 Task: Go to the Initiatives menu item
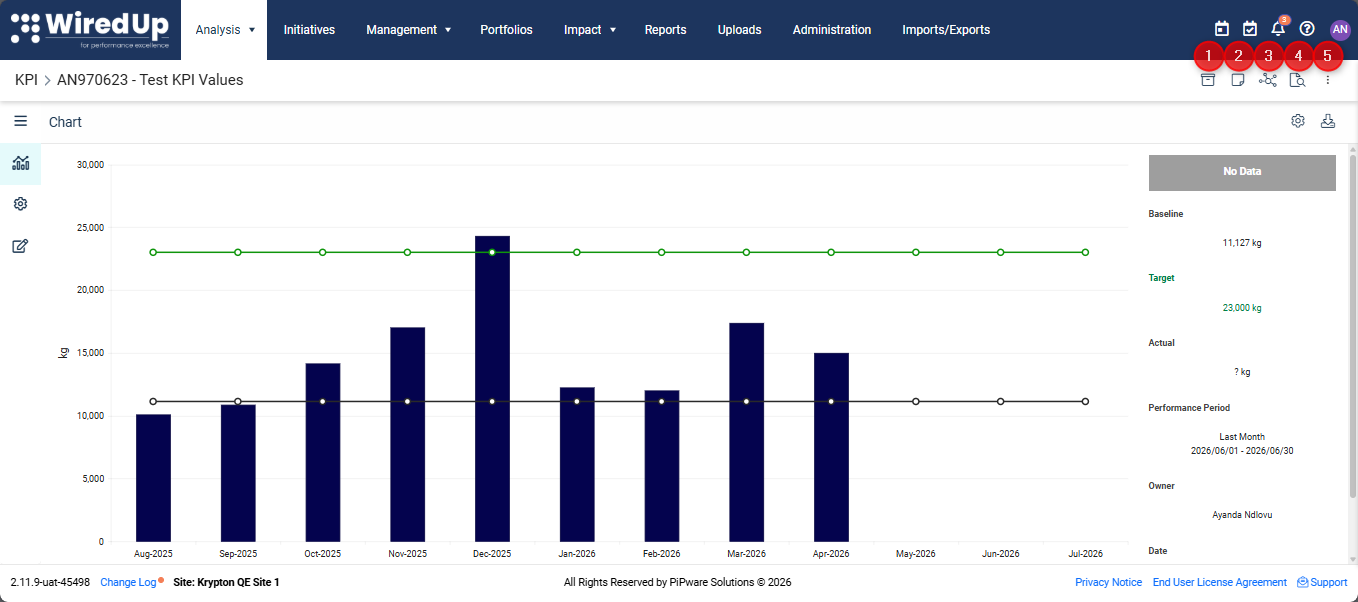tap(309, 30)
